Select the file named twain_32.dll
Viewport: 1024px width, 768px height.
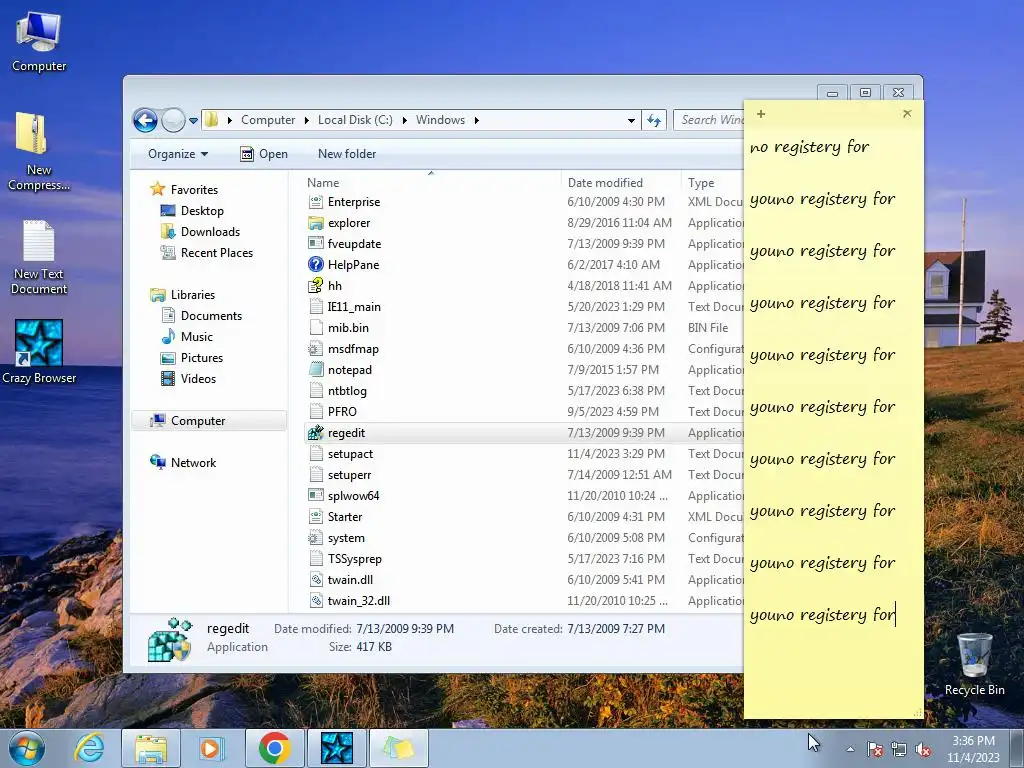click(x=359, y=601)
